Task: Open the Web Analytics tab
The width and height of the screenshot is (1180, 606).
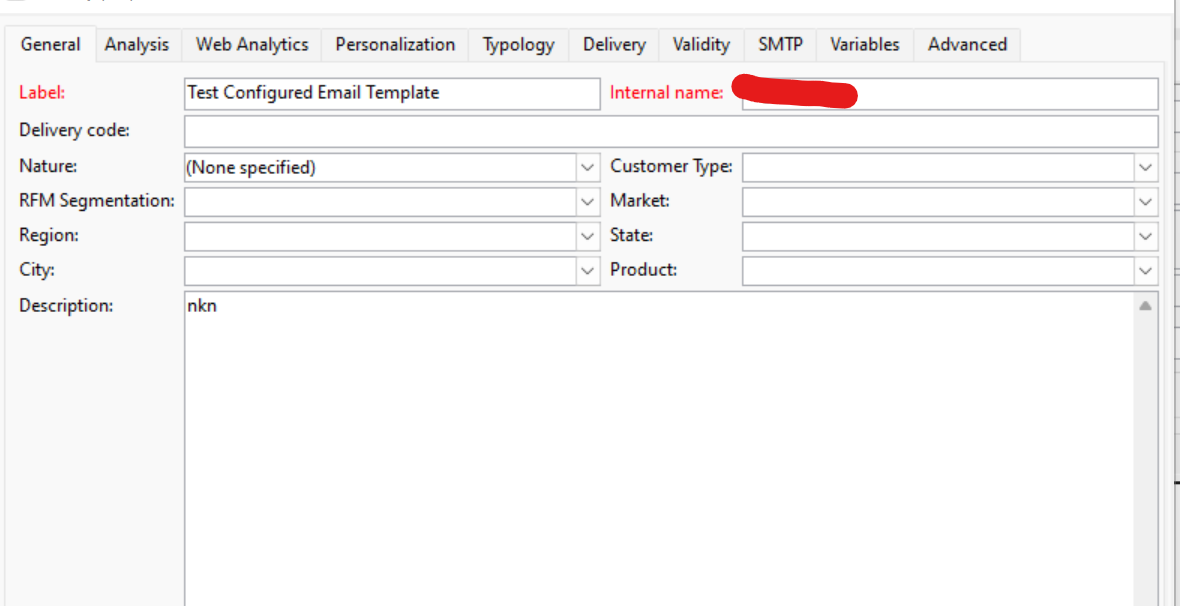Action: 252,45
